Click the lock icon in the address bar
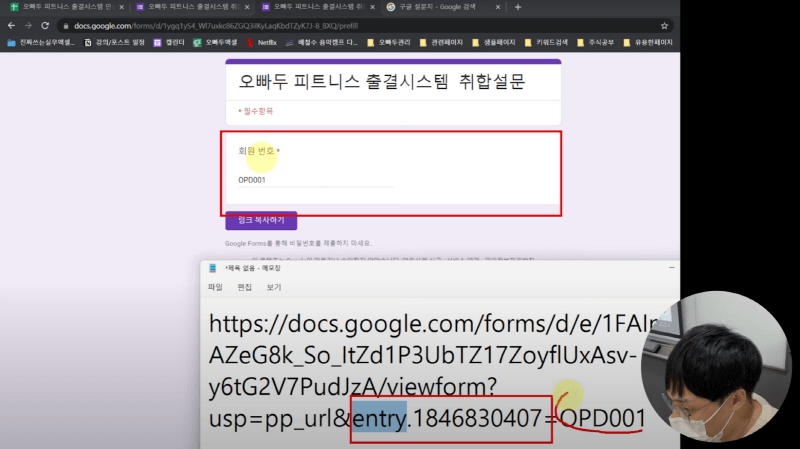This screenshot has width=800, height=449. [66, 26]
